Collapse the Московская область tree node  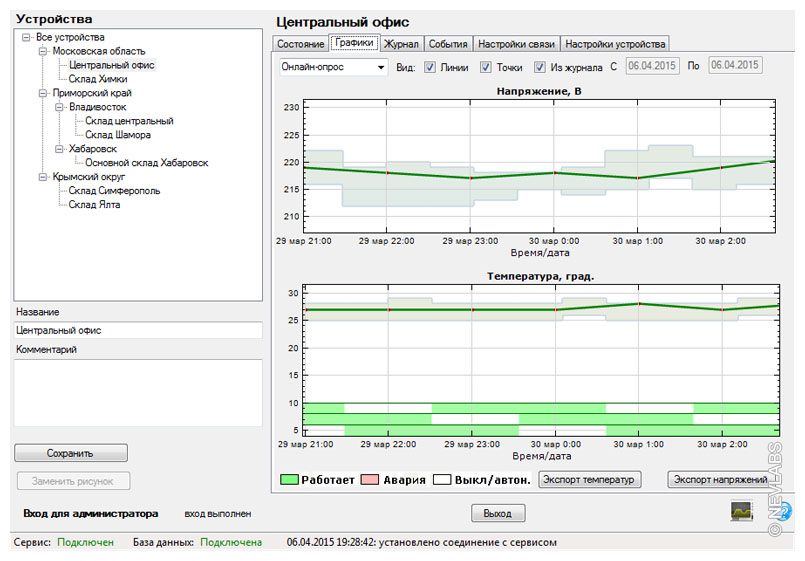[42, 51]
